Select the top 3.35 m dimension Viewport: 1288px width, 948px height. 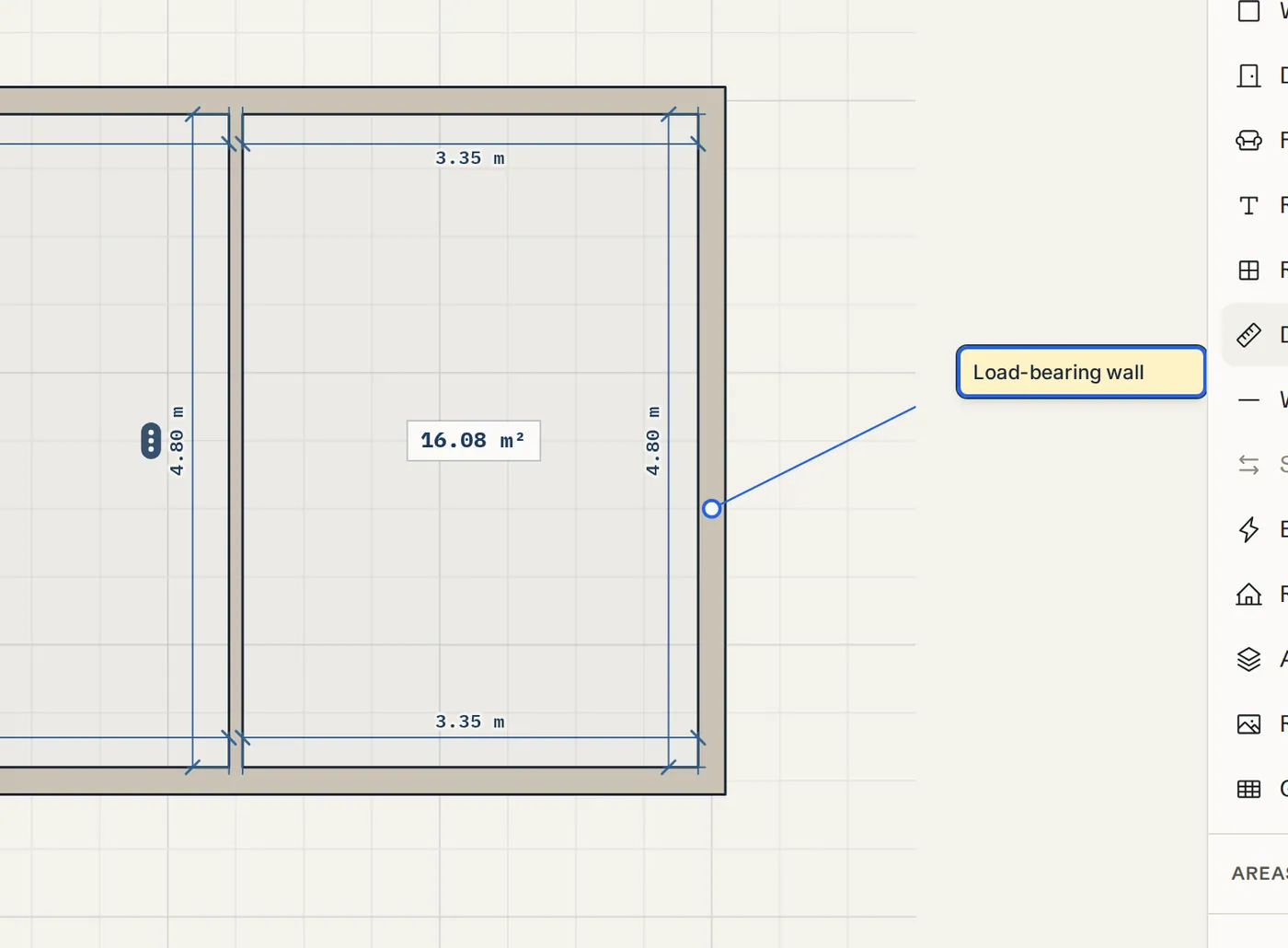[470, 158]
